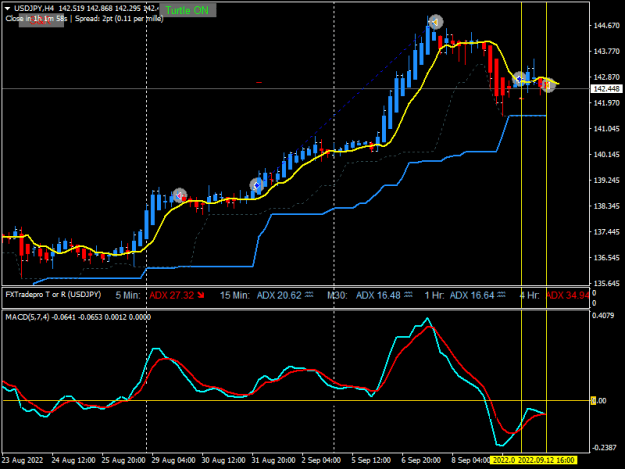Click the -0.2387 MACD scale value
Screen dimensions: 625x469
tap(604, 447)
